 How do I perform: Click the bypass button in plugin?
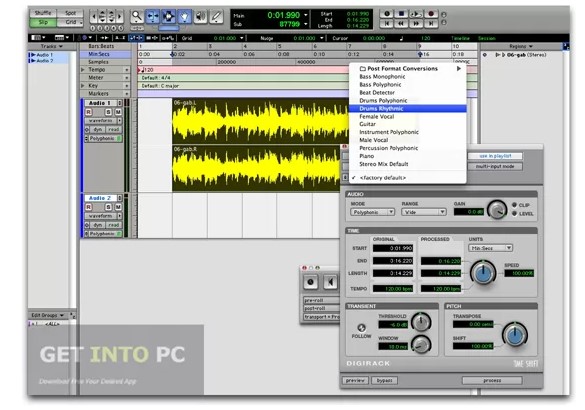pyautogui.click(x=384, y=380)
